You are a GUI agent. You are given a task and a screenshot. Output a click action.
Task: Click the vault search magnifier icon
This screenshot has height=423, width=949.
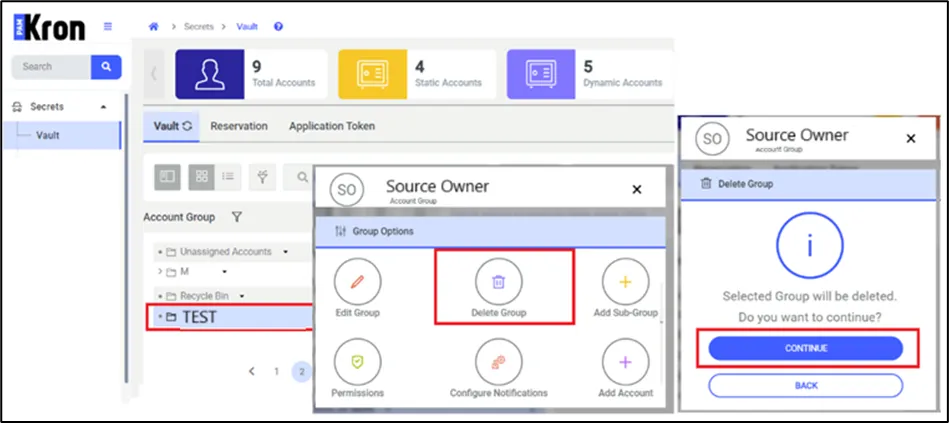[x=302, y=177]
